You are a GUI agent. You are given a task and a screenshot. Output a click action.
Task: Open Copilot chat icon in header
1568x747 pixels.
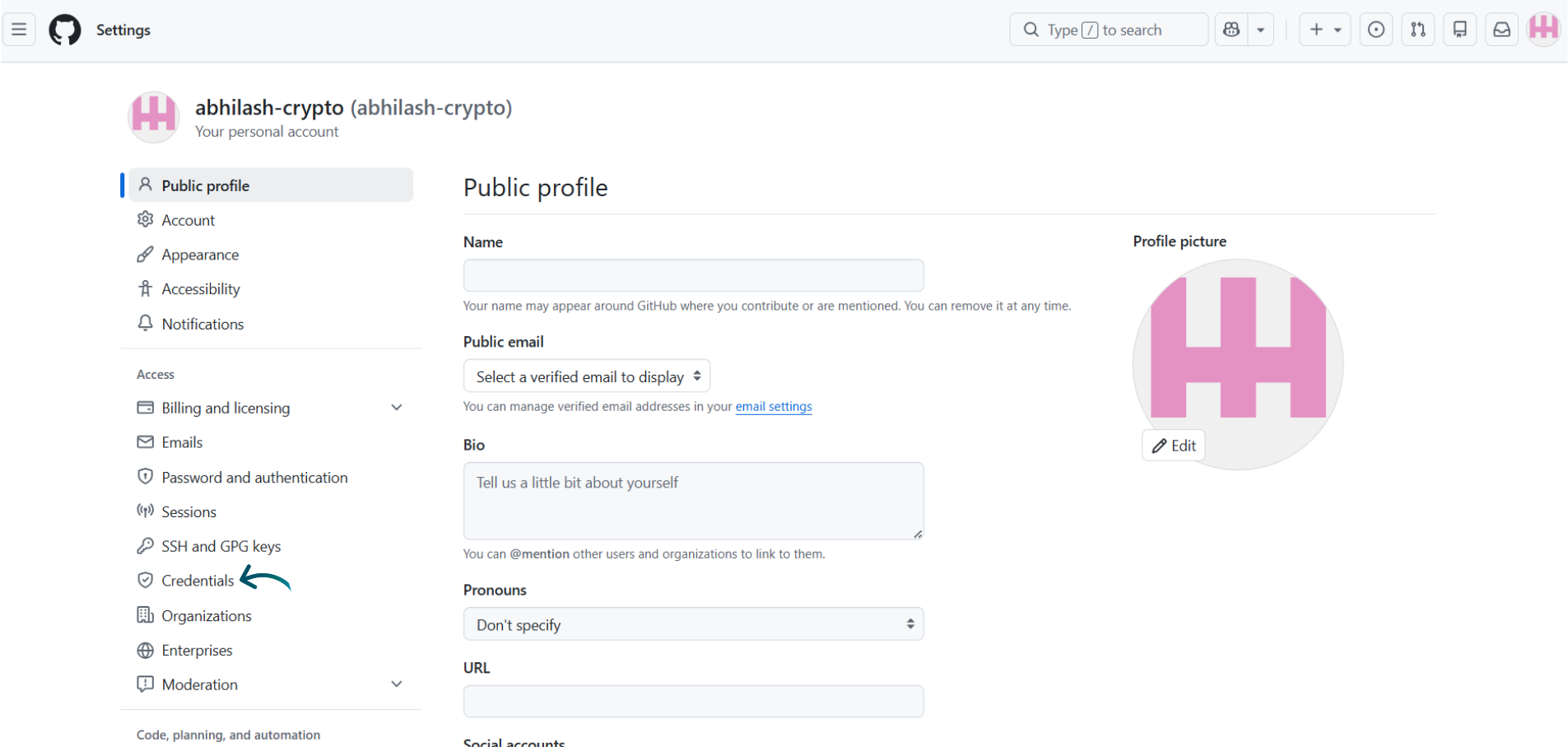[x=1231, y=30]
